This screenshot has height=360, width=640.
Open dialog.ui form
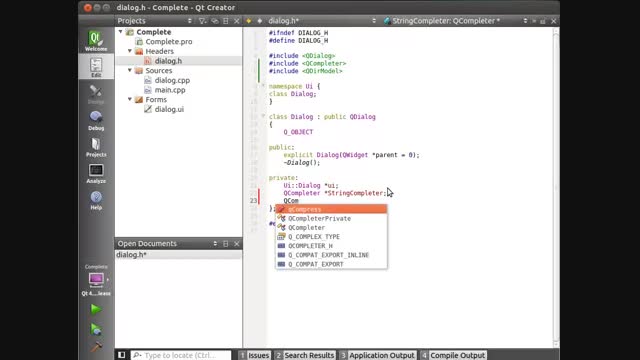pos(169,109)
